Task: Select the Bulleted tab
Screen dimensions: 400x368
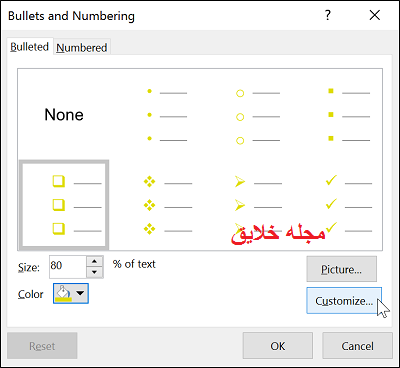Action: click(30, 47)
